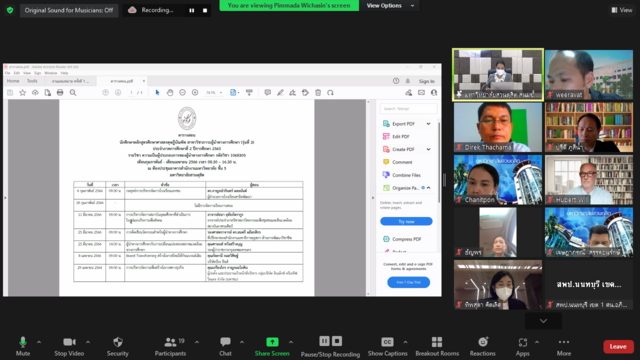Select the highlighter pen tool
Viewport: 640px width, 360px height.
[x=280, y=93]
